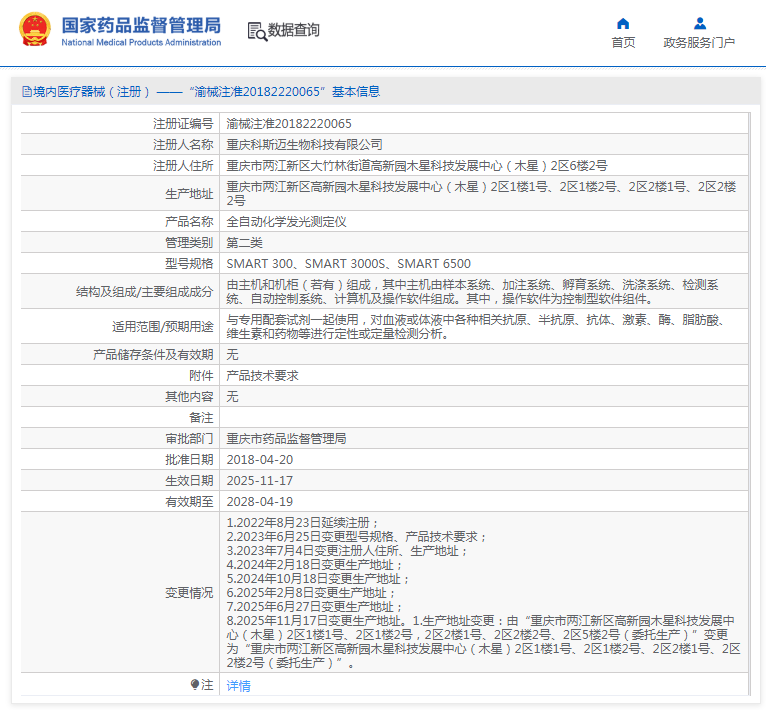Screen dimensions: 766x710
Task: Click registrant name 重庆科斯迈生物科技有限公司
Action: tap(304, 144)
